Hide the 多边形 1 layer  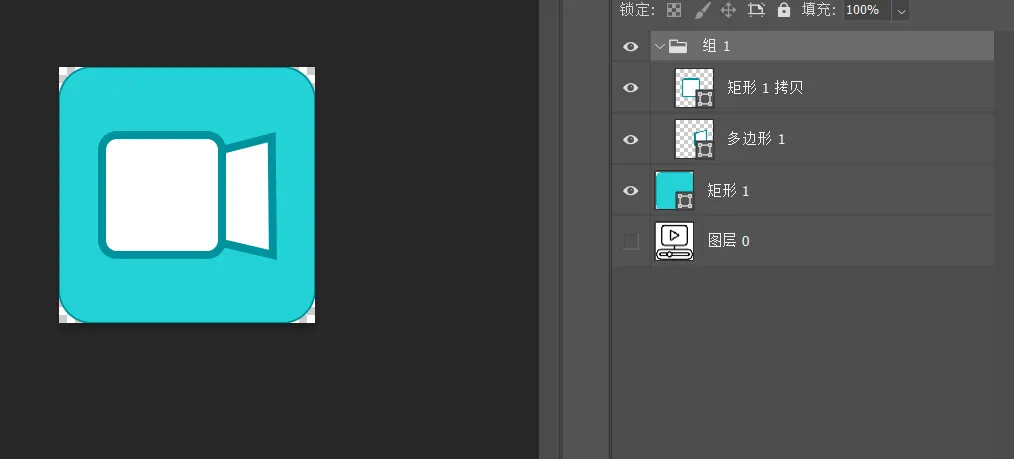pyautogui.click(x=631, y=140)
